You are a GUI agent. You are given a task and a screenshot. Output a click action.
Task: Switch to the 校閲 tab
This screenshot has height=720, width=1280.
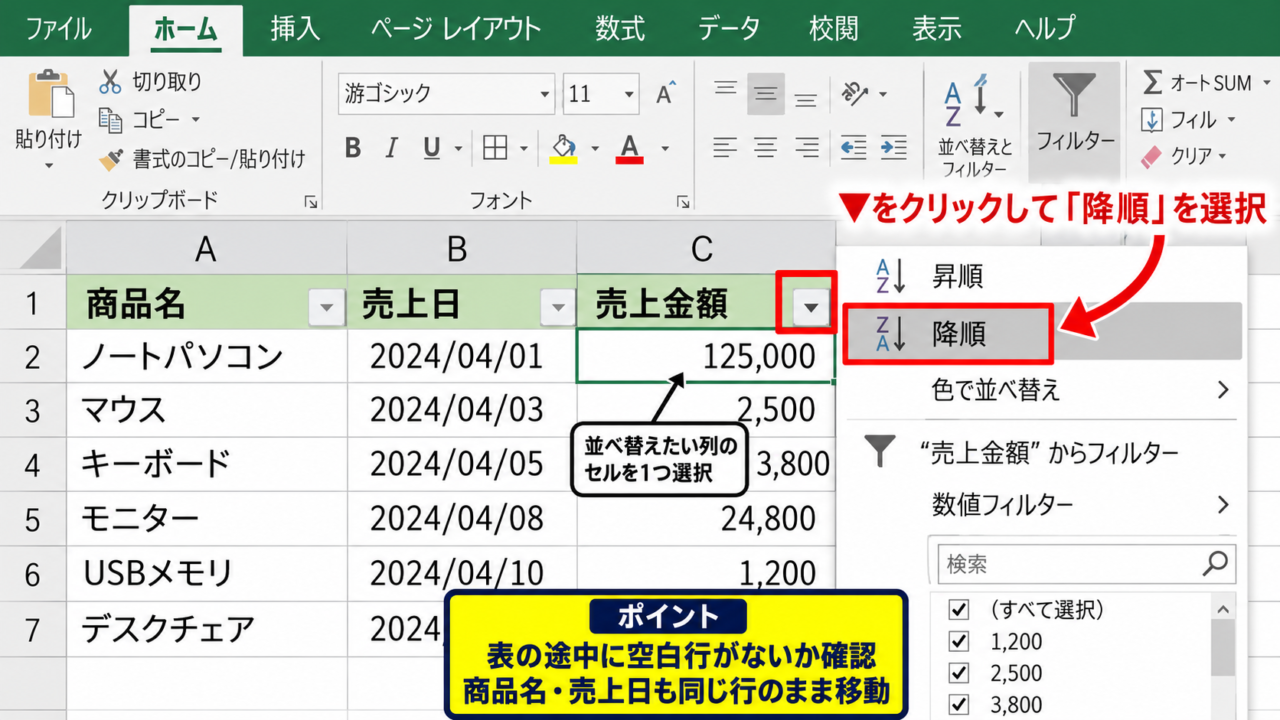click(x=835, y=28)
